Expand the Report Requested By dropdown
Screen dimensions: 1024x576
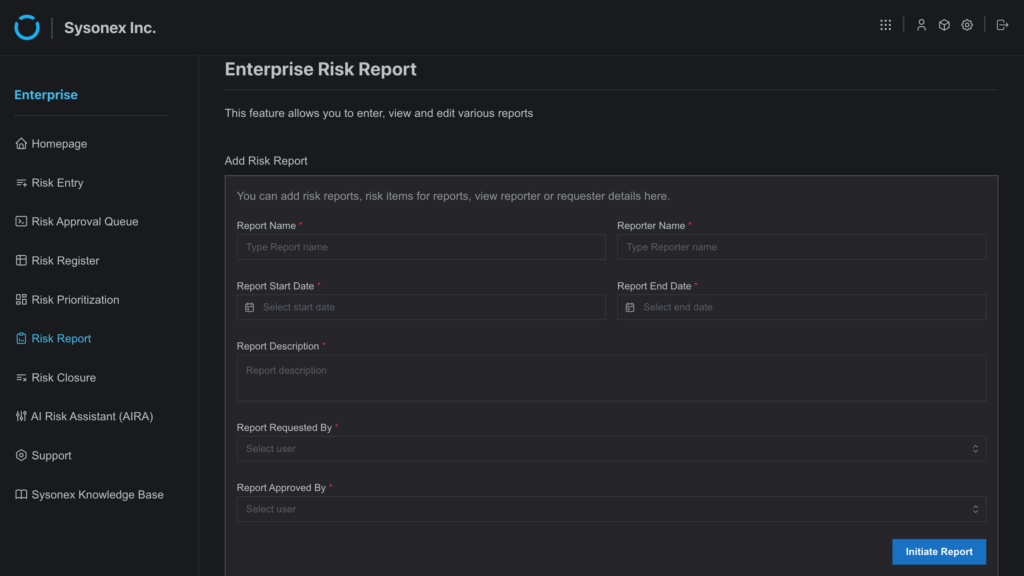tap(611, 449)
